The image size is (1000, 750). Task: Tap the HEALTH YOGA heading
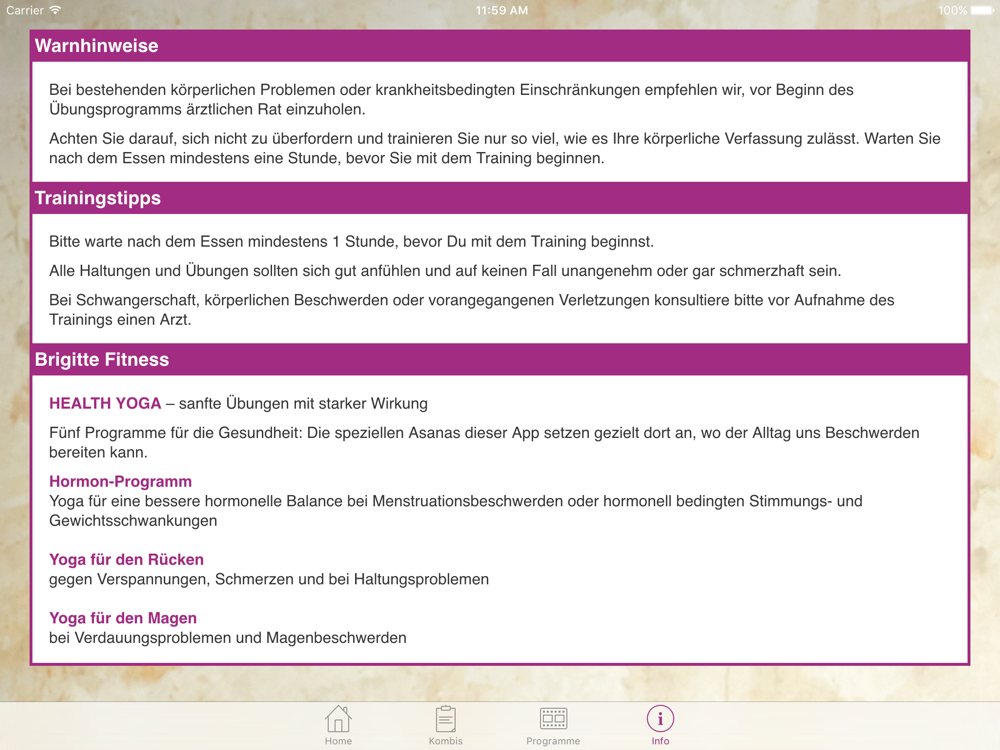pos(105,404)
